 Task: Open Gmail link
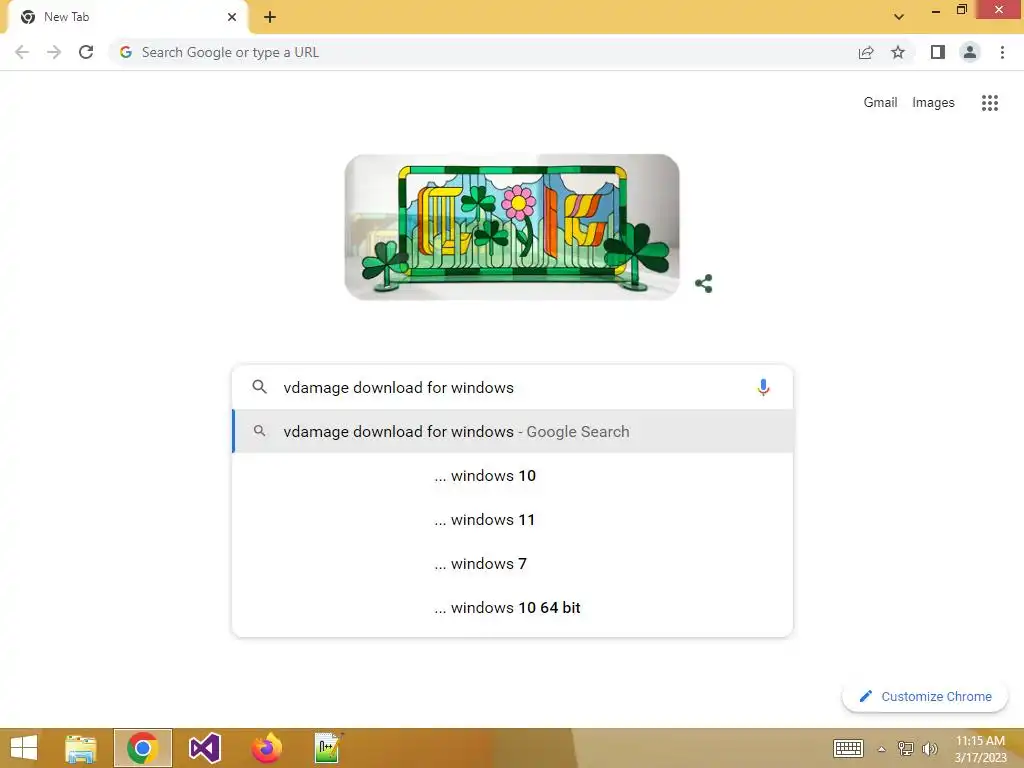point(880,103)
